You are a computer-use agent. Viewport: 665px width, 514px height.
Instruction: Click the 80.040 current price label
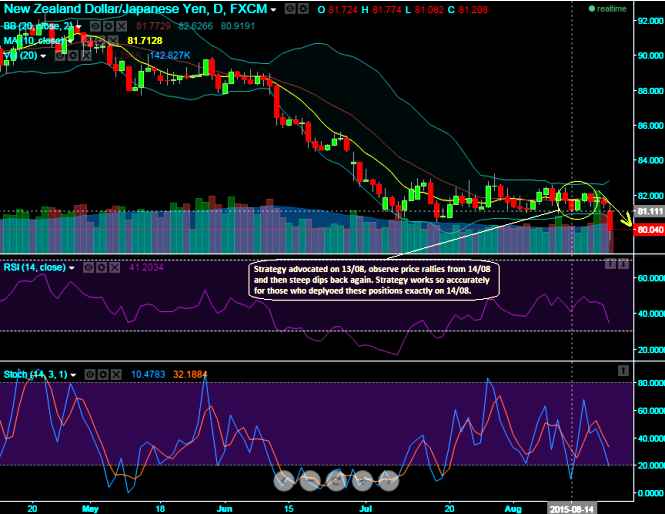pyautogui.click(x=649, y=230)
